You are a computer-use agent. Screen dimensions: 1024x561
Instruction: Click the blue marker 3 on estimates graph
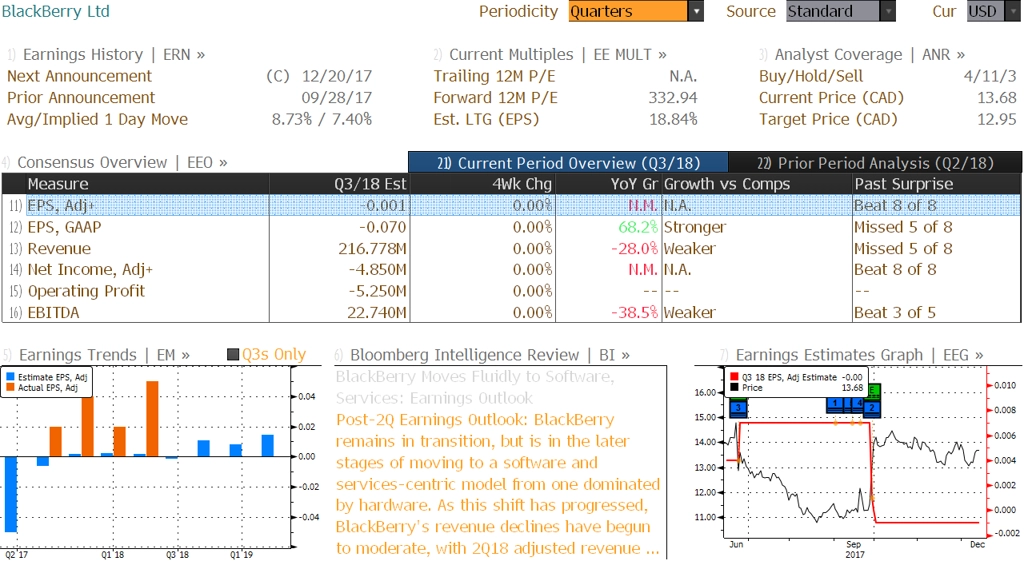[738, 409]
